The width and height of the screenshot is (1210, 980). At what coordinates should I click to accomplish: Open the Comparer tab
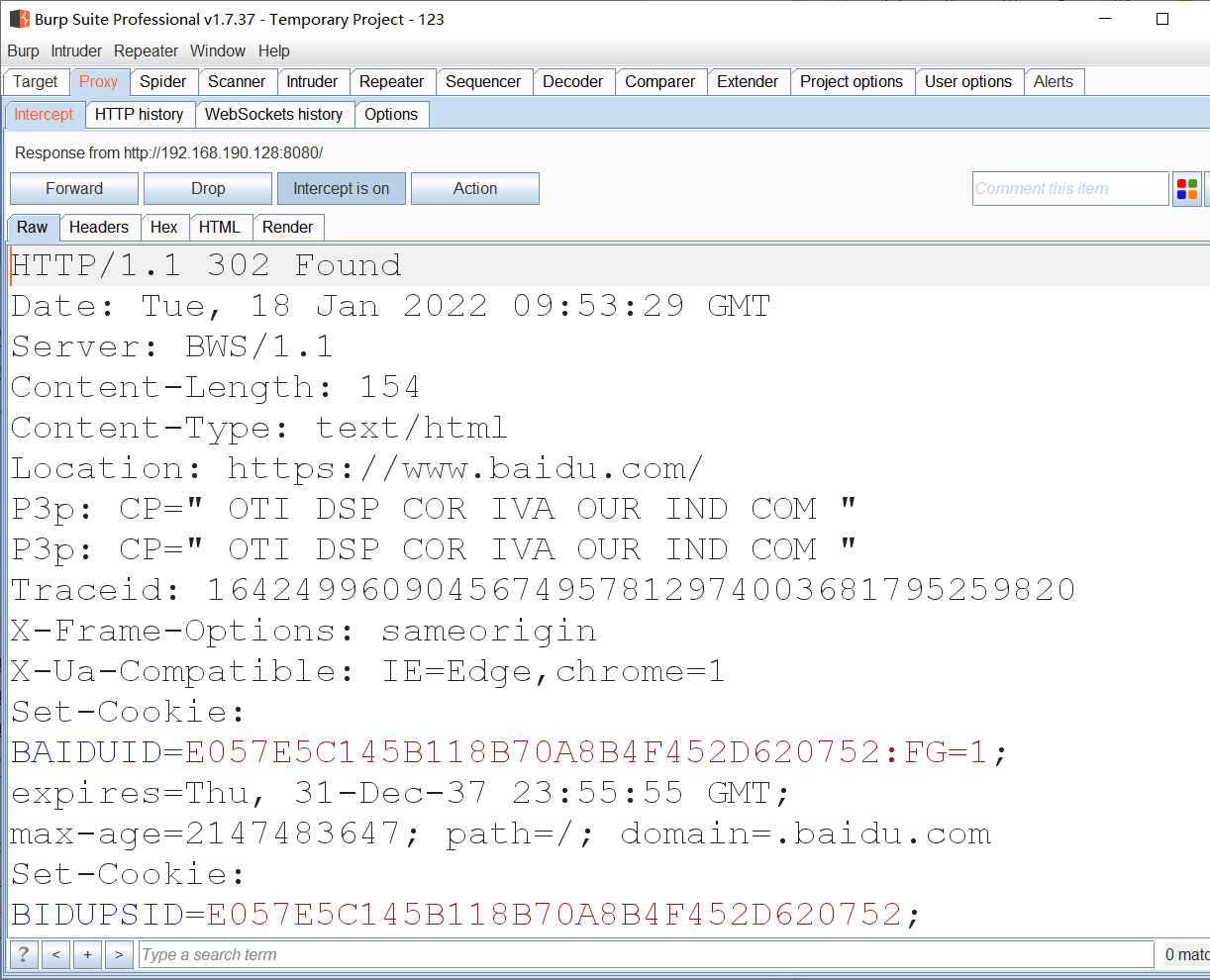point(660,82)
